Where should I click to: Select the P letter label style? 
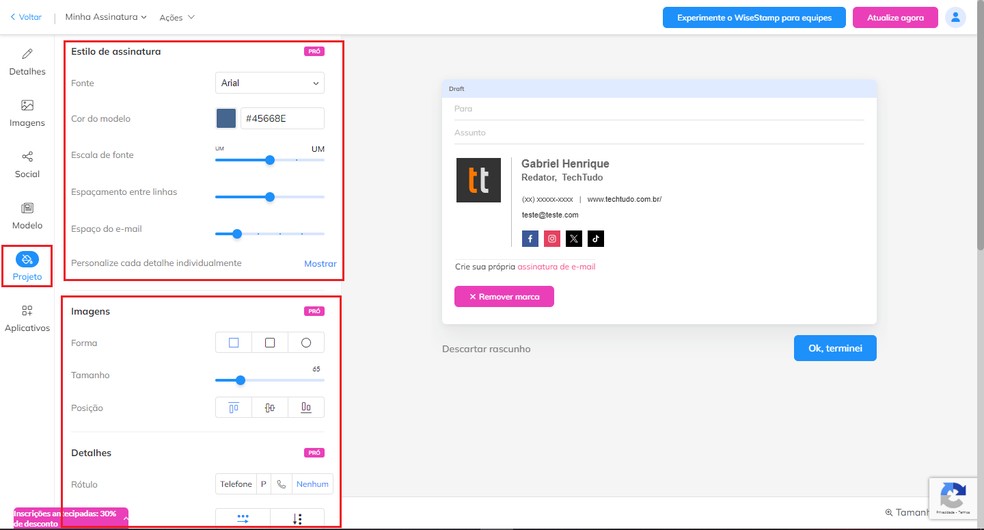point(264,484)
